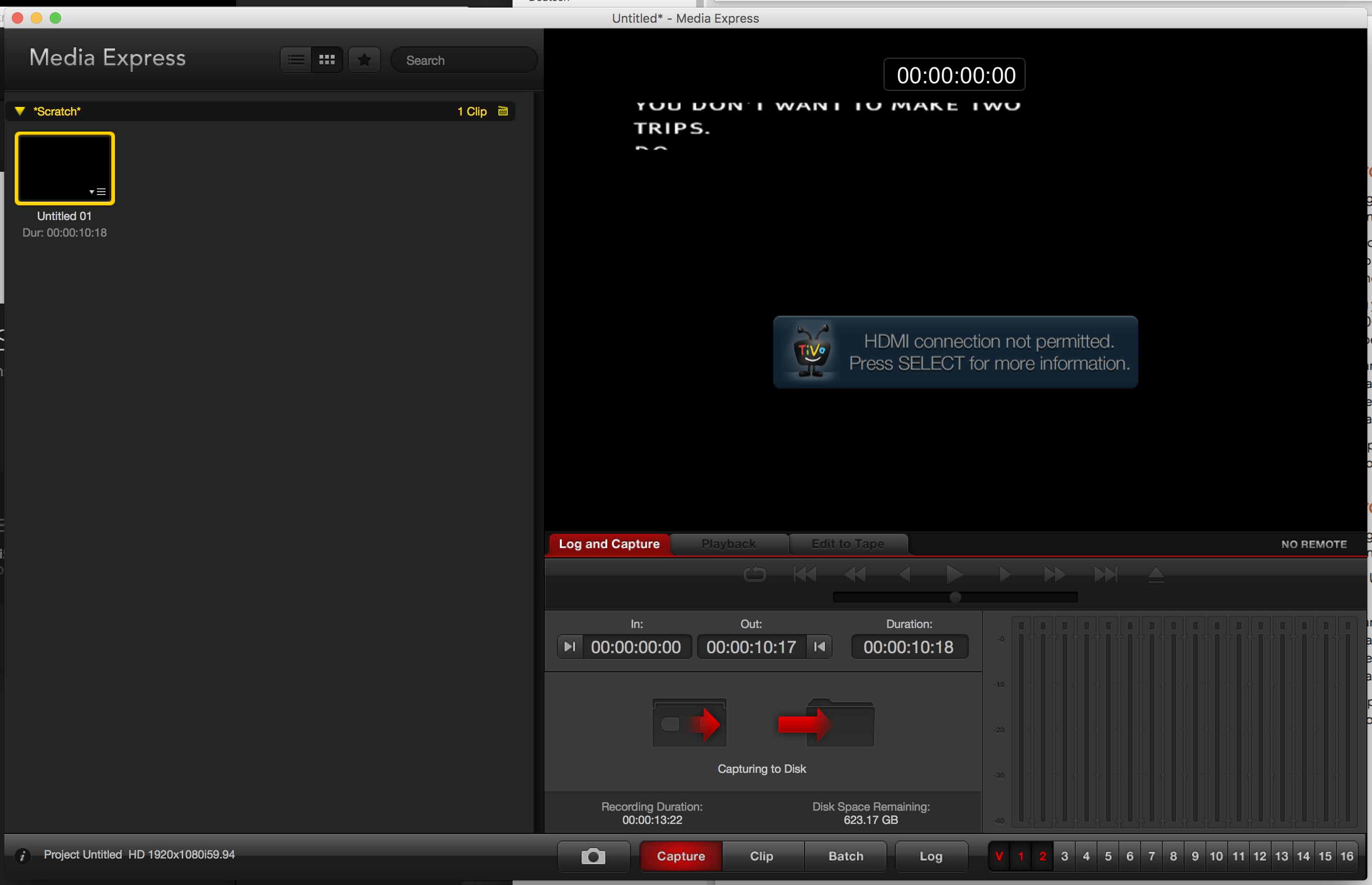Toggle audio channel 3
The height and width of the screenshot is (885, 1372).
point(1065,856)
